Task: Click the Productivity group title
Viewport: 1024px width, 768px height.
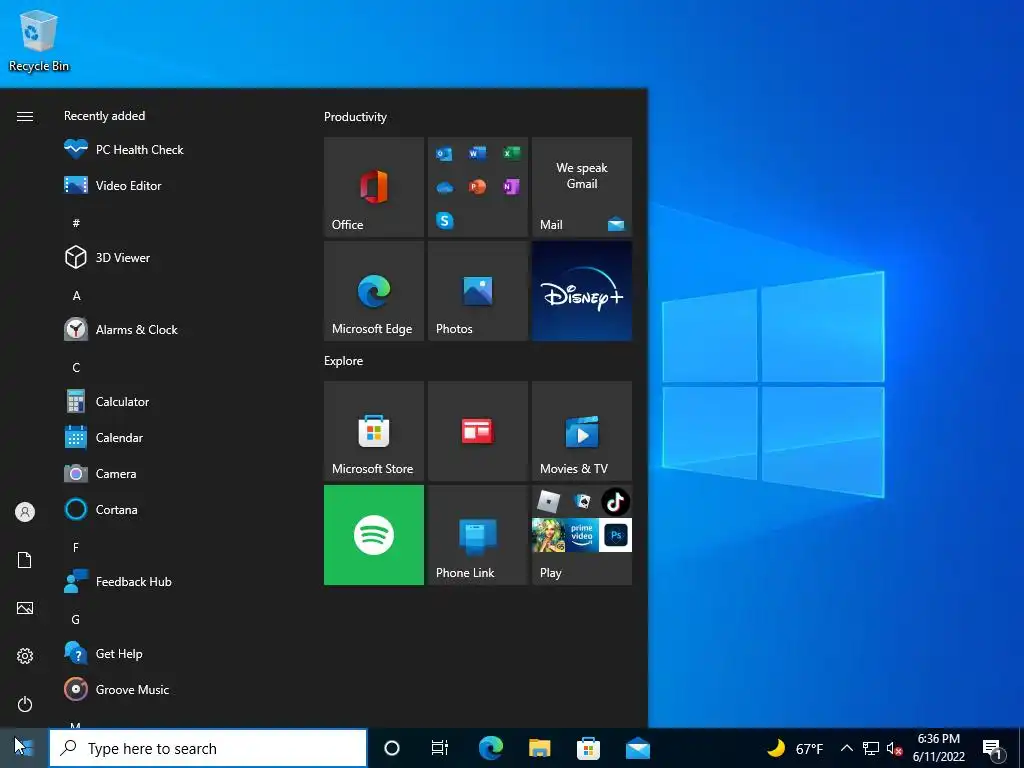Action: tap(355, 117)
